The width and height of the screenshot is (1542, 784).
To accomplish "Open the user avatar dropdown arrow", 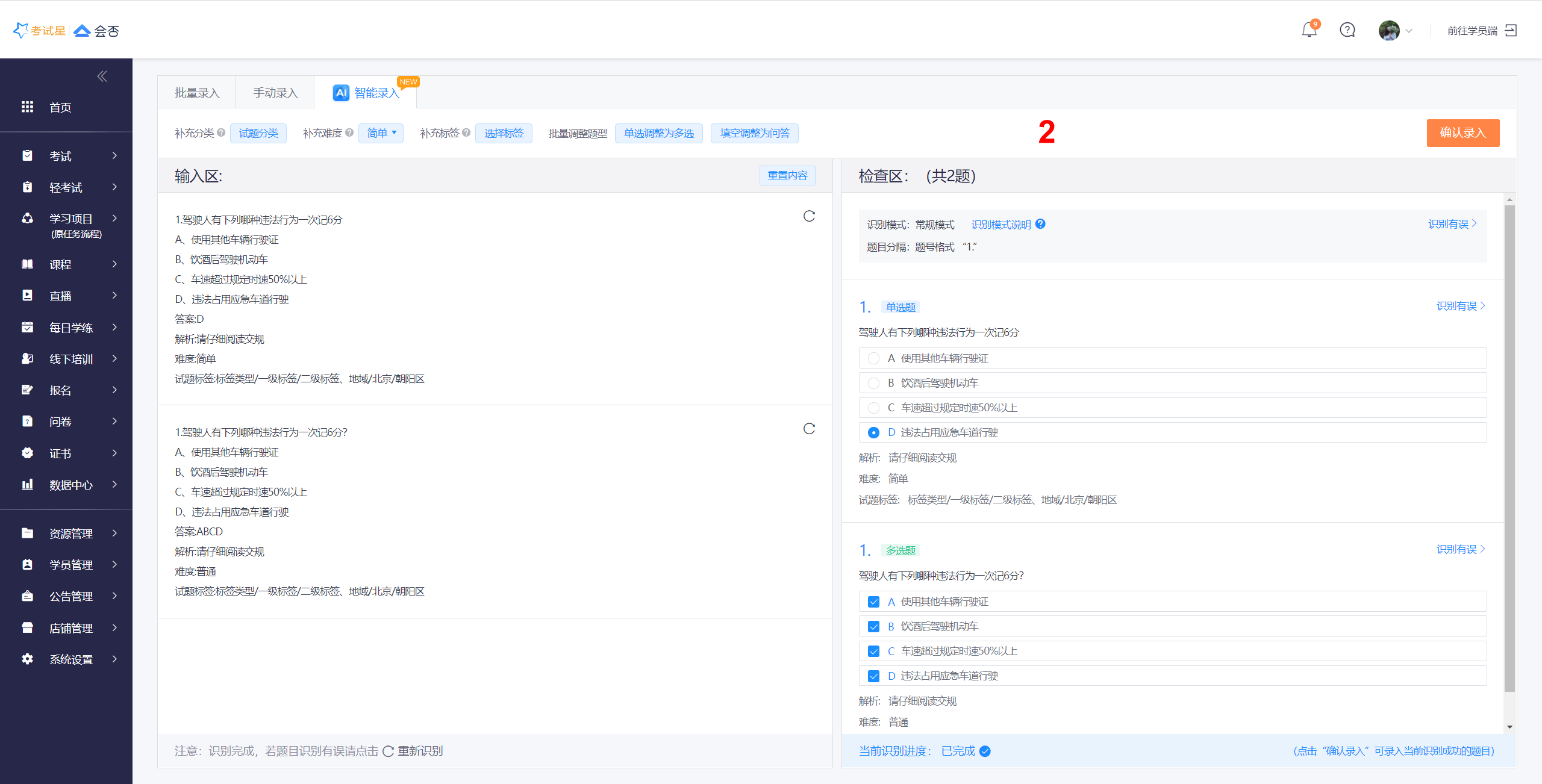I will coord(1409,31).
